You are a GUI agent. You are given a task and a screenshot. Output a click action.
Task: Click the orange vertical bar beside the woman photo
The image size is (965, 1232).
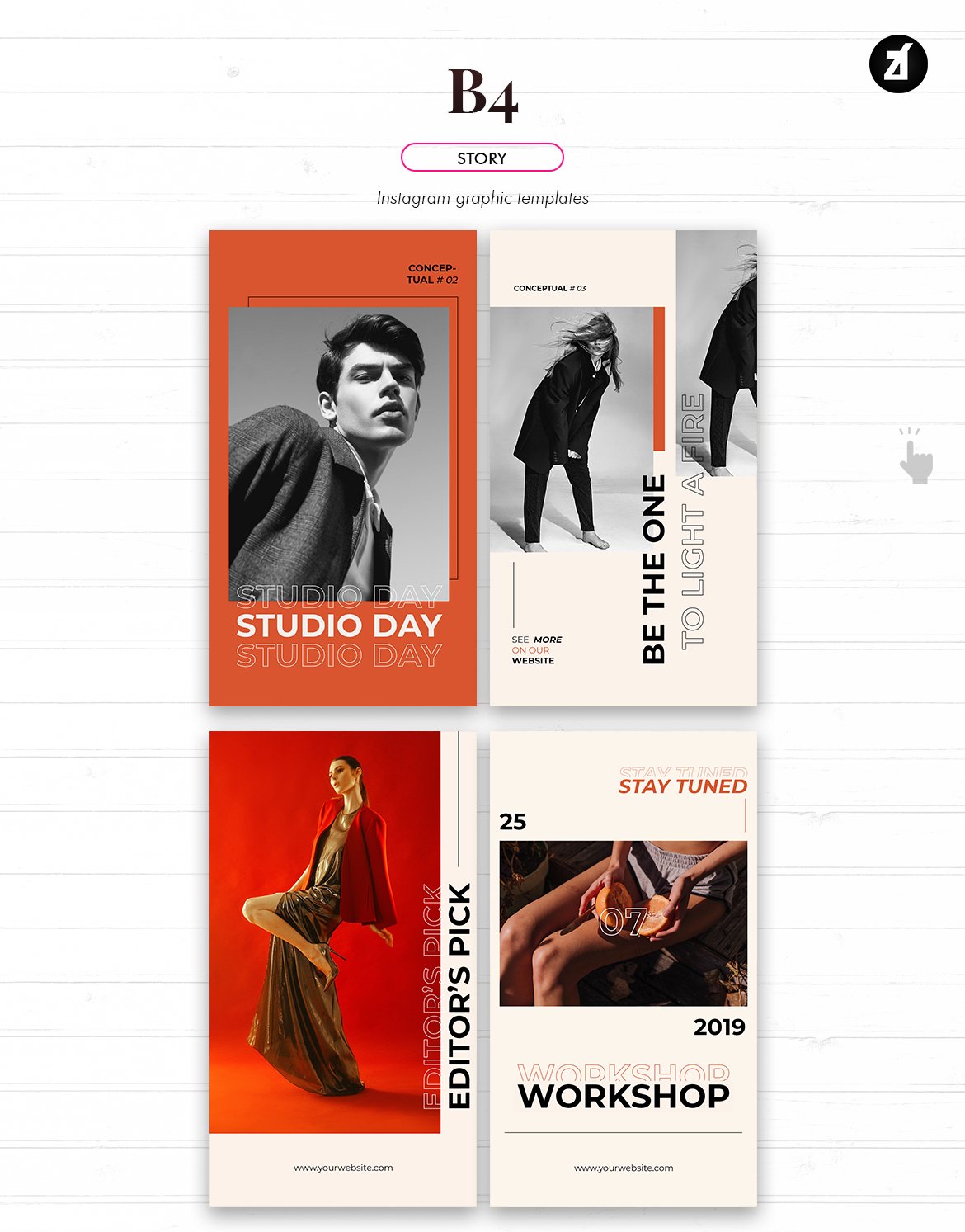pos(659,380)
